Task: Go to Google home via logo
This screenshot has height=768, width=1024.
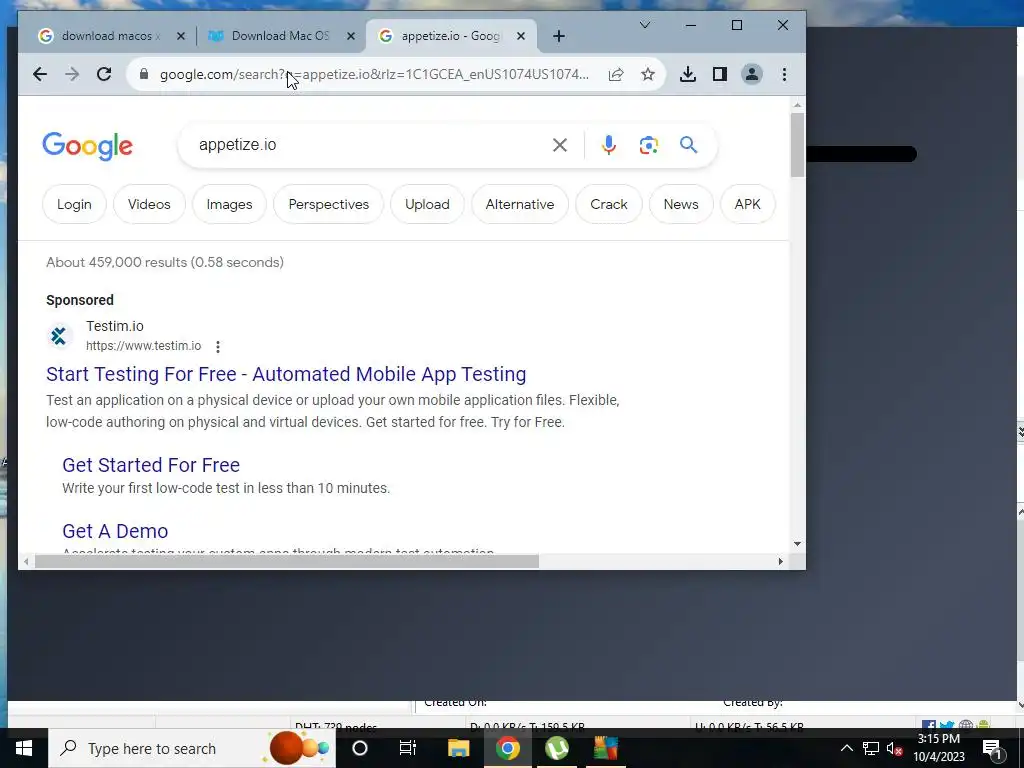Action: click(x=88, y=146)
